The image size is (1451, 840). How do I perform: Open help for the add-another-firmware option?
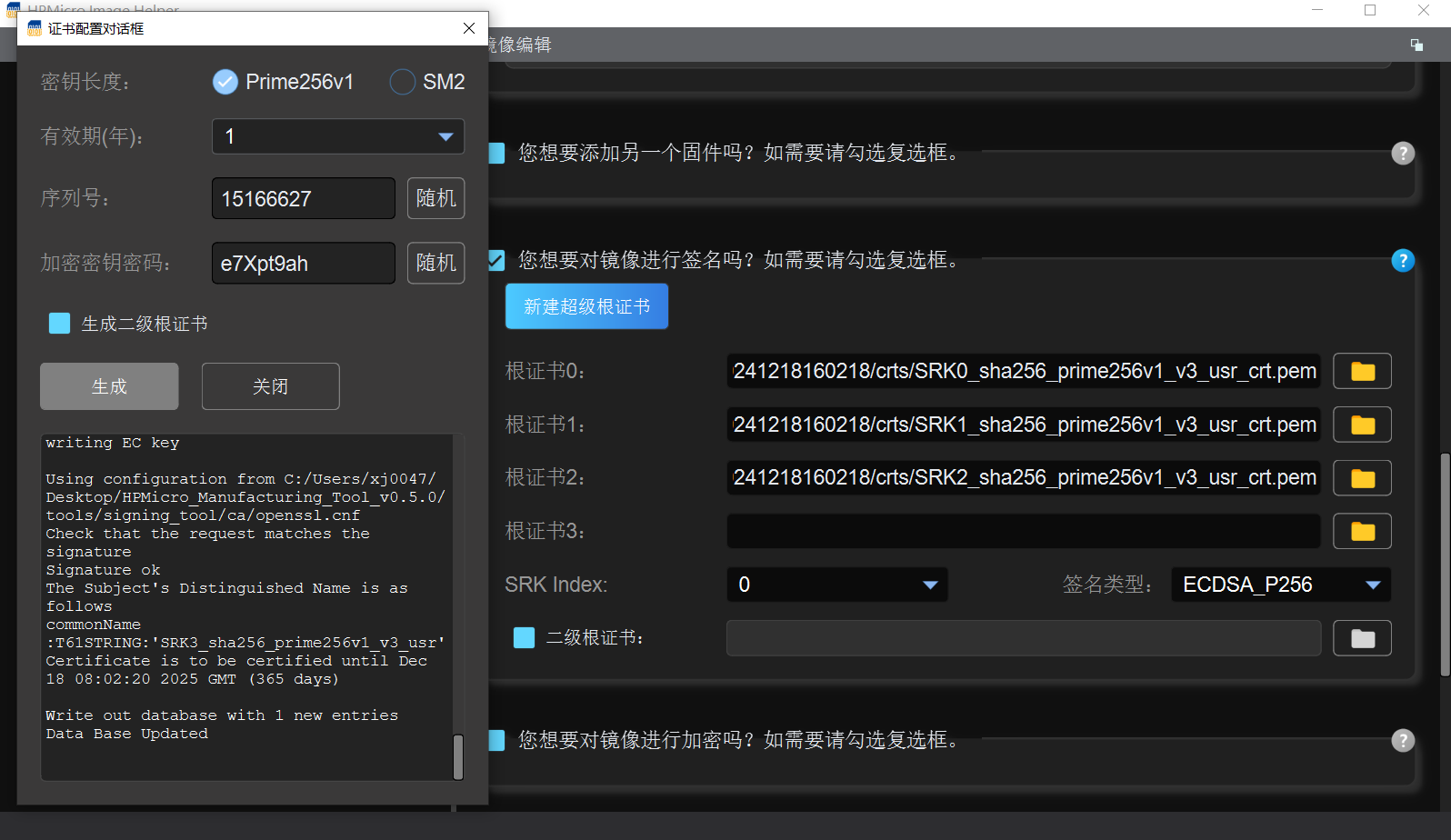[1403, 153]
